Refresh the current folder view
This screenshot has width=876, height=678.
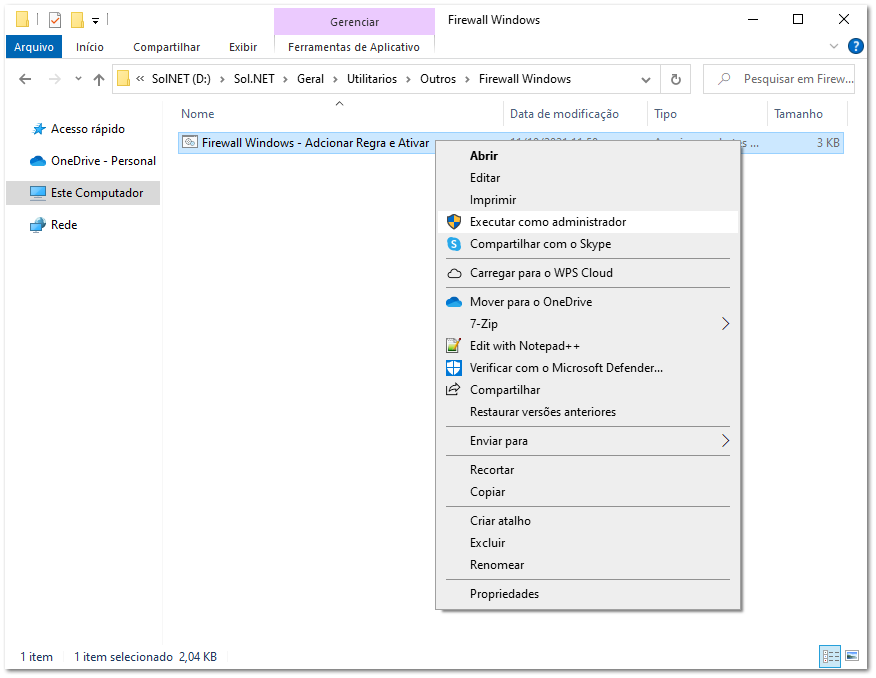tap(676, 79)
